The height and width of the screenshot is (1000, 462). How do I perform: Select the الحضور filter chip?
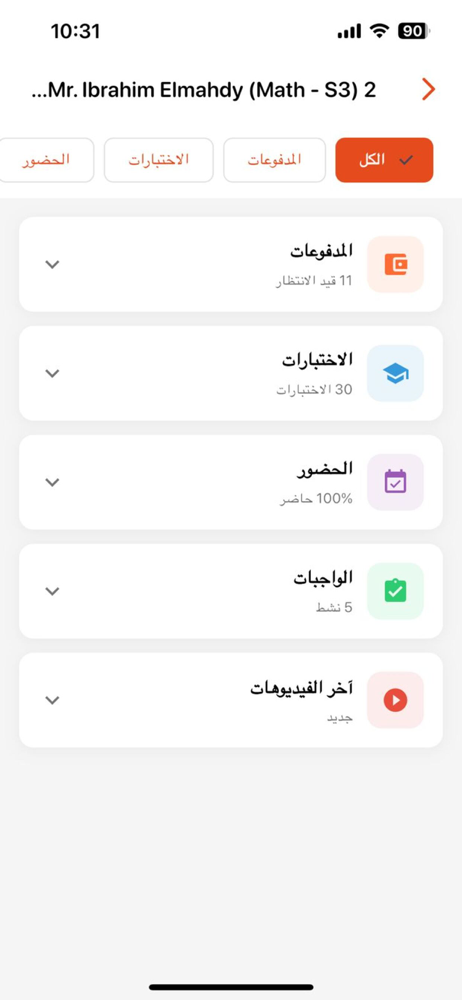45,160
